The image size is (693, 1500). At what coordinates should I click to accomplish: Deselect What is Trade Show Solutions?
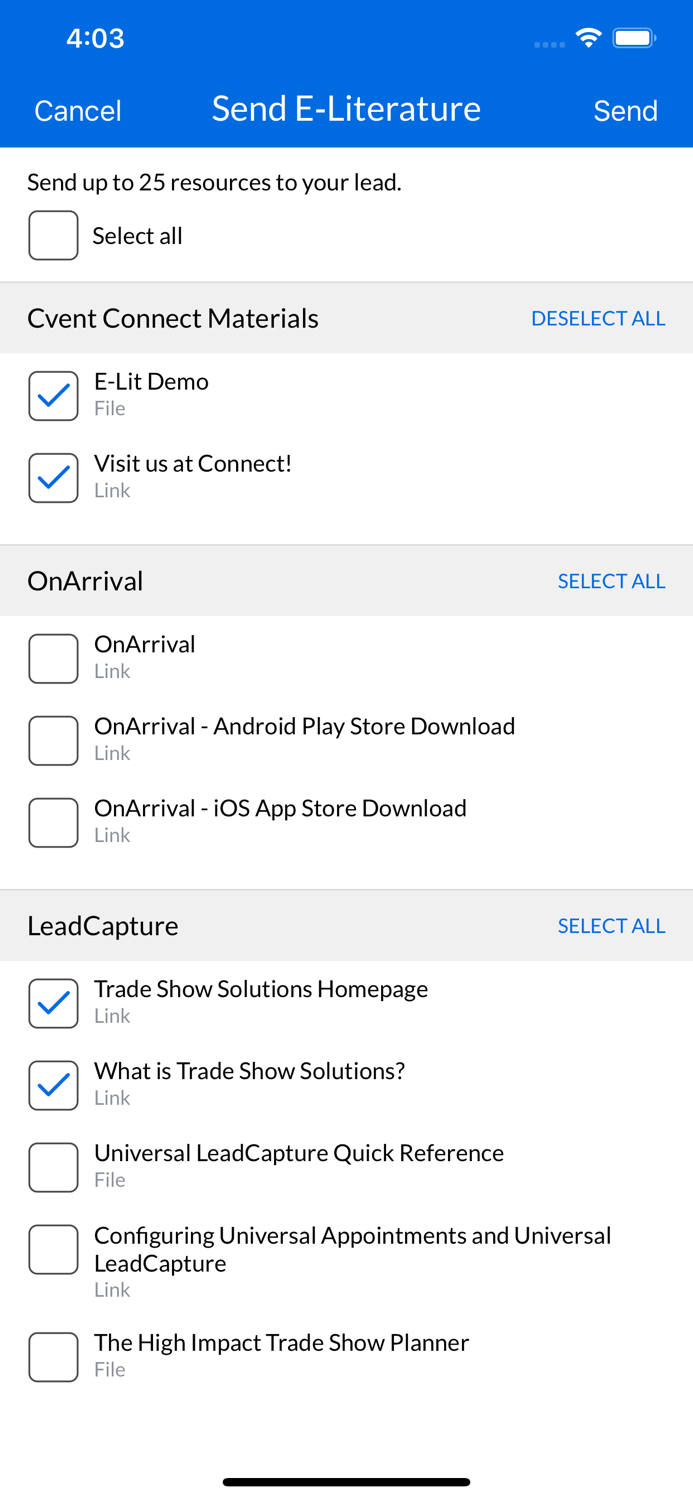[53, 1085]
